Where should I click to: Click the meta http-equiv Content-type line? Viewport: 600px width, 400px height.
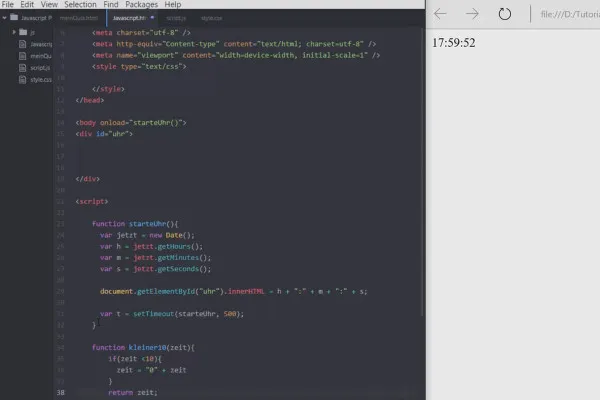(234, 44)
